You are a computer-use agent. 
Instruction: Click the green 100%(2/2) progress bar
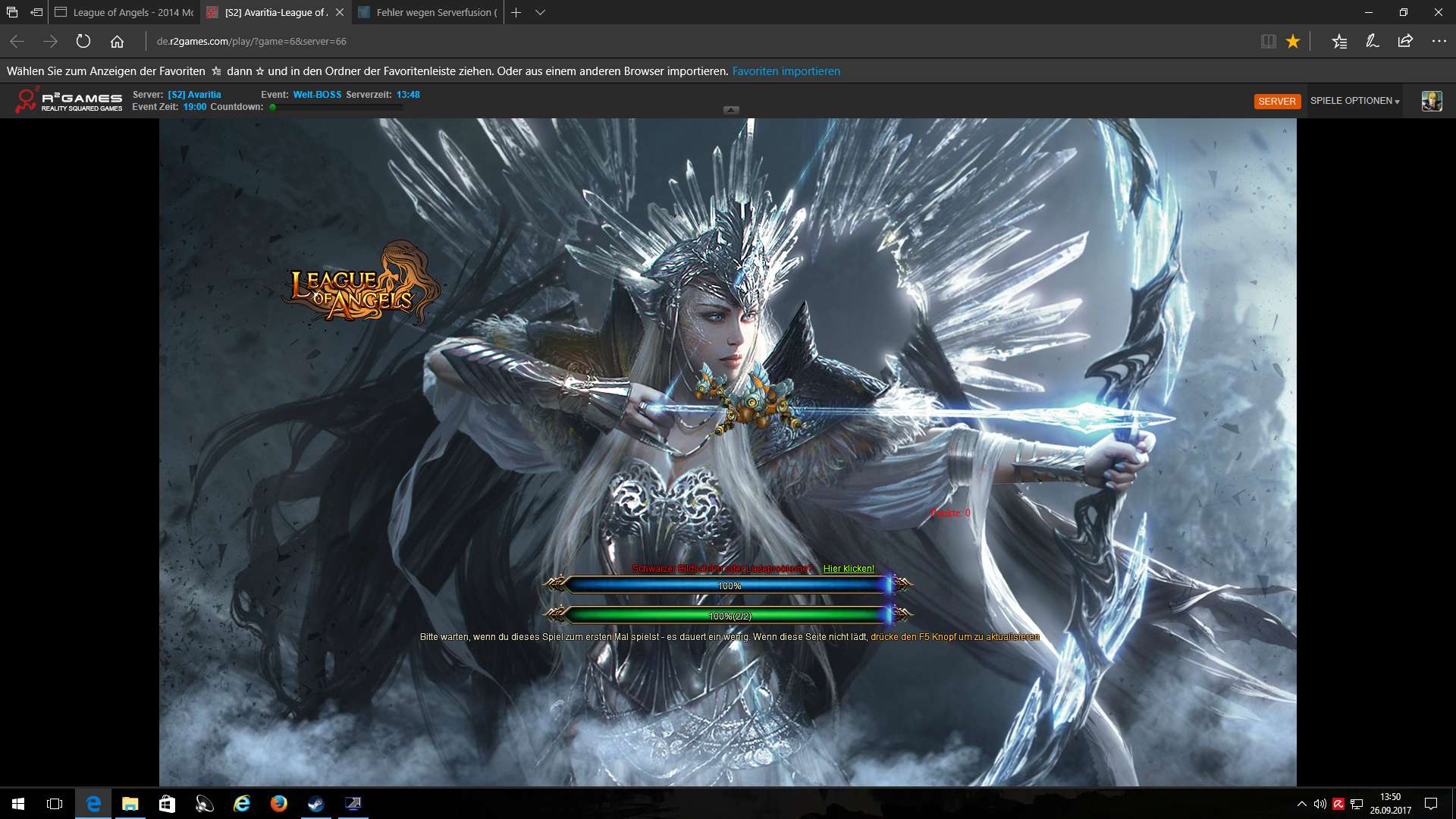[728, 615]
